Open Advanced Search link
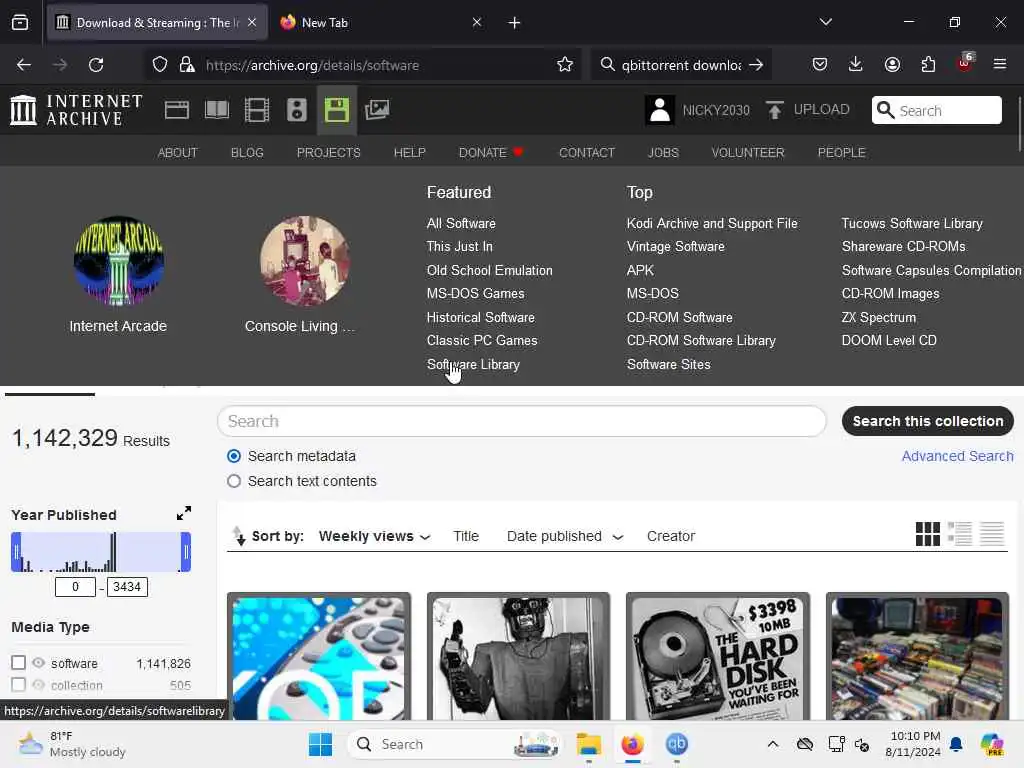 [x=957, y=456]
